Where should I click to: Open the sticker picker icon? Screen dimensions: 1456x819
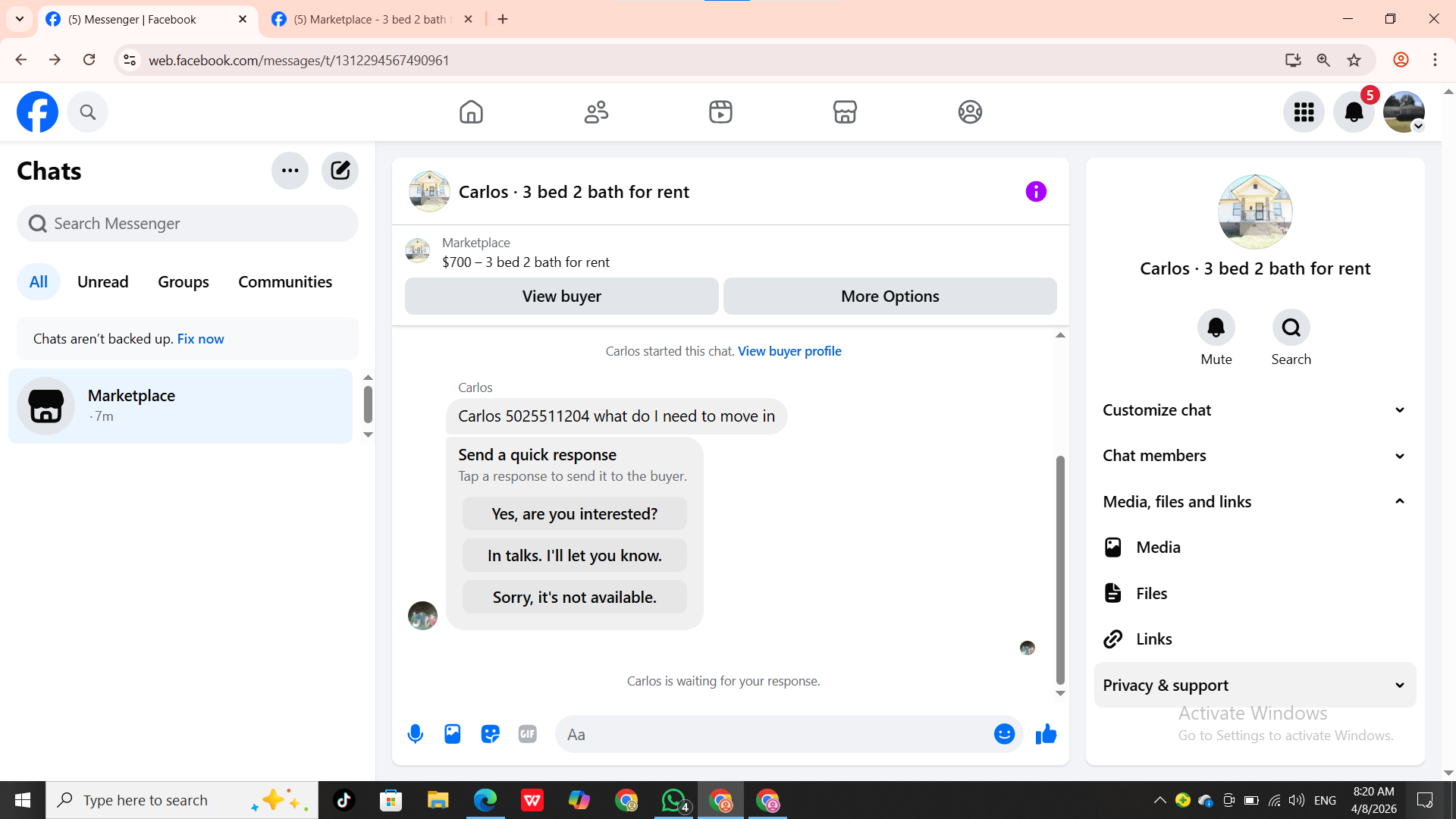(490, 734)
